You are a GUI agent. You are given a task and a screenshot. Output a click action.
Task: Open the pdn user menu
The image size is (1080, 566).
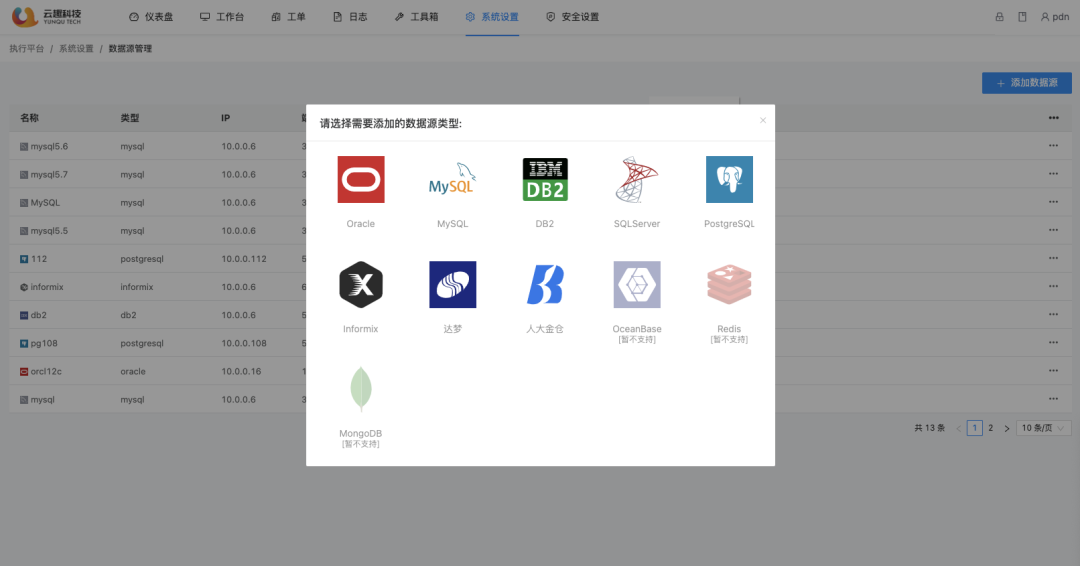(x=1055, y=17)
